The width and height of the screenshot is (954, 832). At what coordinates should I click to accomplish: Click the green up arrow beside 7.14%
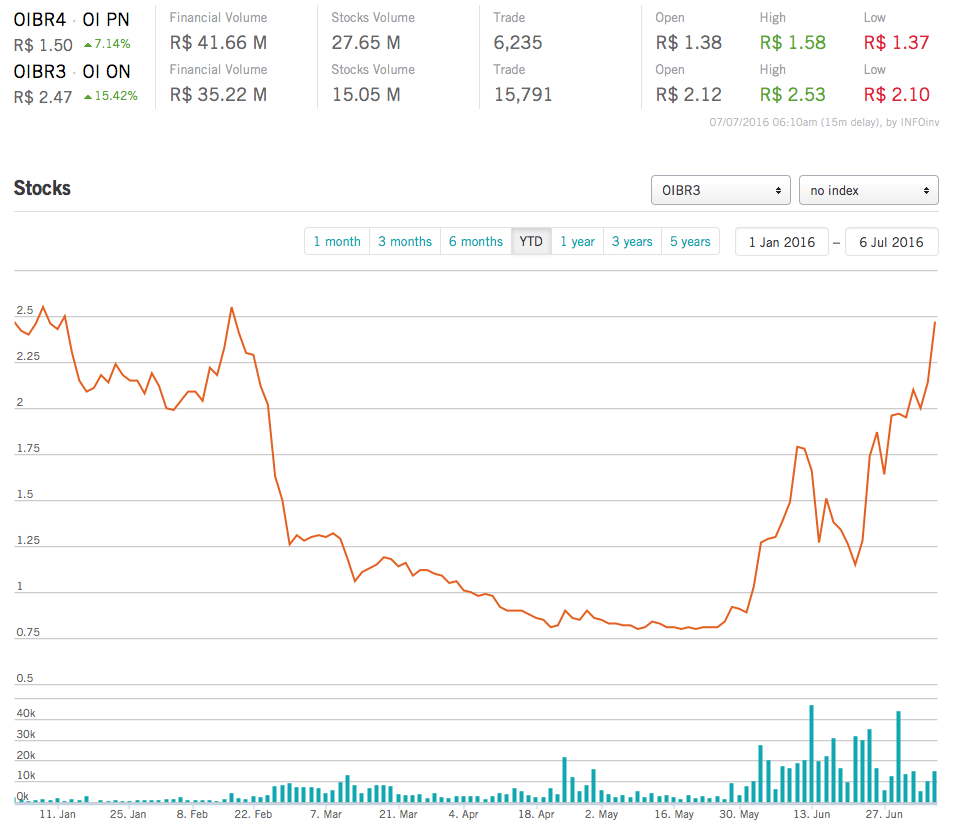tap(88, 44)
